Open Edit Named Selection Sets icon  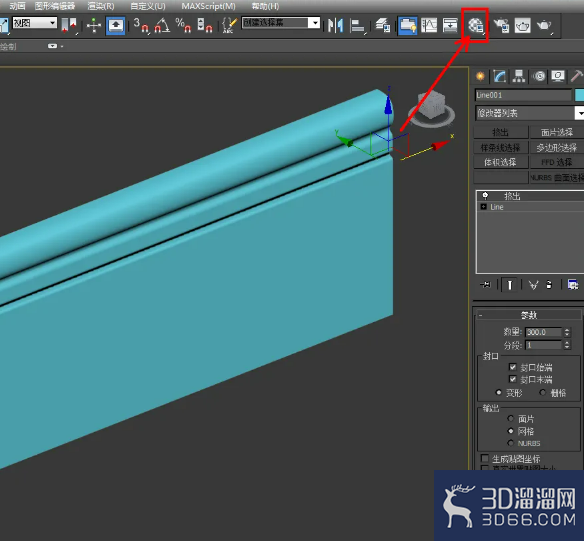click(x=229, y=25)
